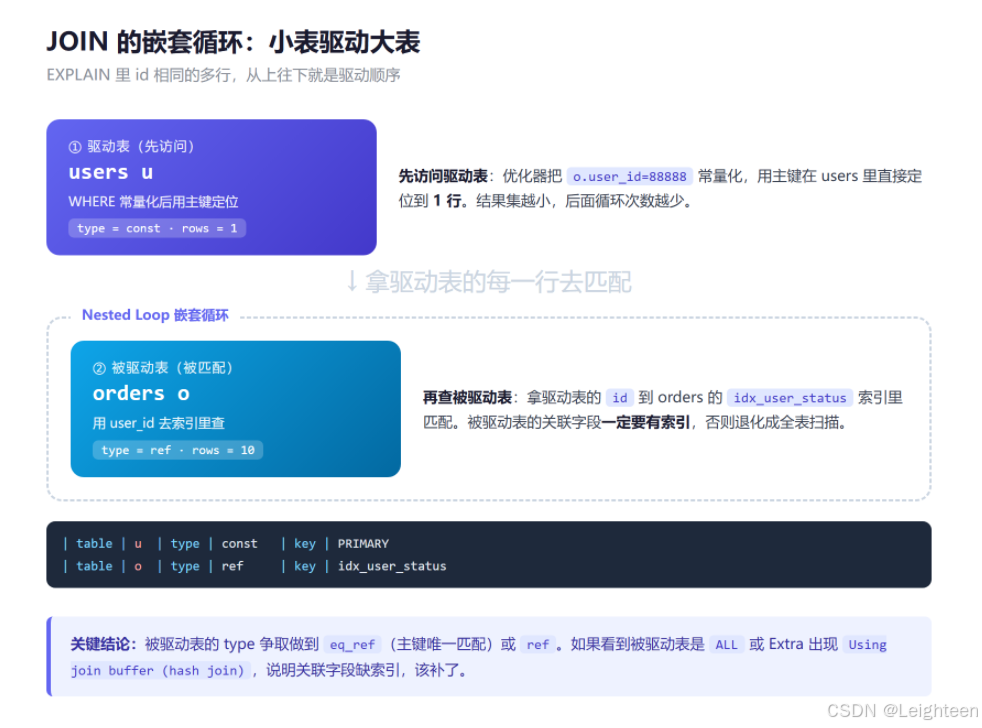Click the text 说明关联字段缺索引，该补了。
This screenshot has width=982, height=728.
pyautogui.click(x=367, y=671)
